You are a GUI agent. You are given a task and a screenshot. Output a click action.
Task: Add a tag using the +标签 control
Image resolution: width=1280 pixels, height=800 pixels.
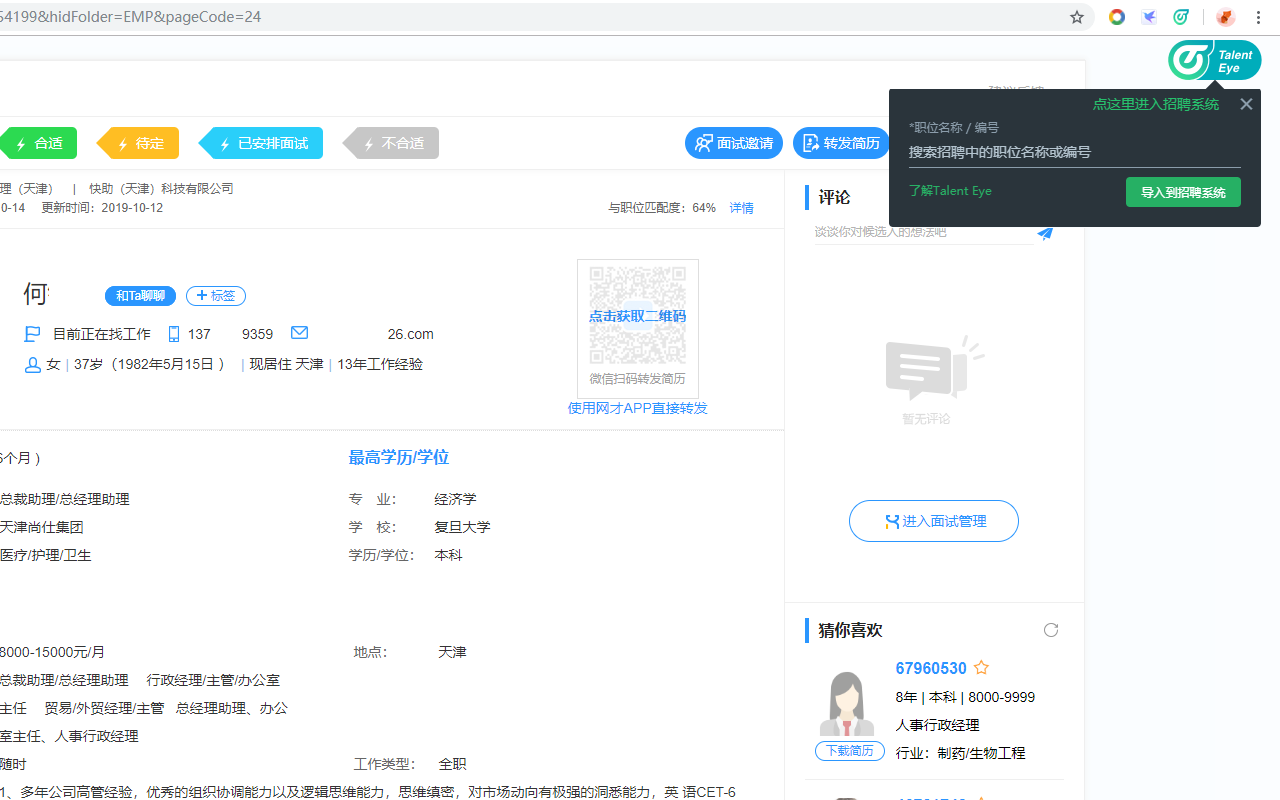215,295
